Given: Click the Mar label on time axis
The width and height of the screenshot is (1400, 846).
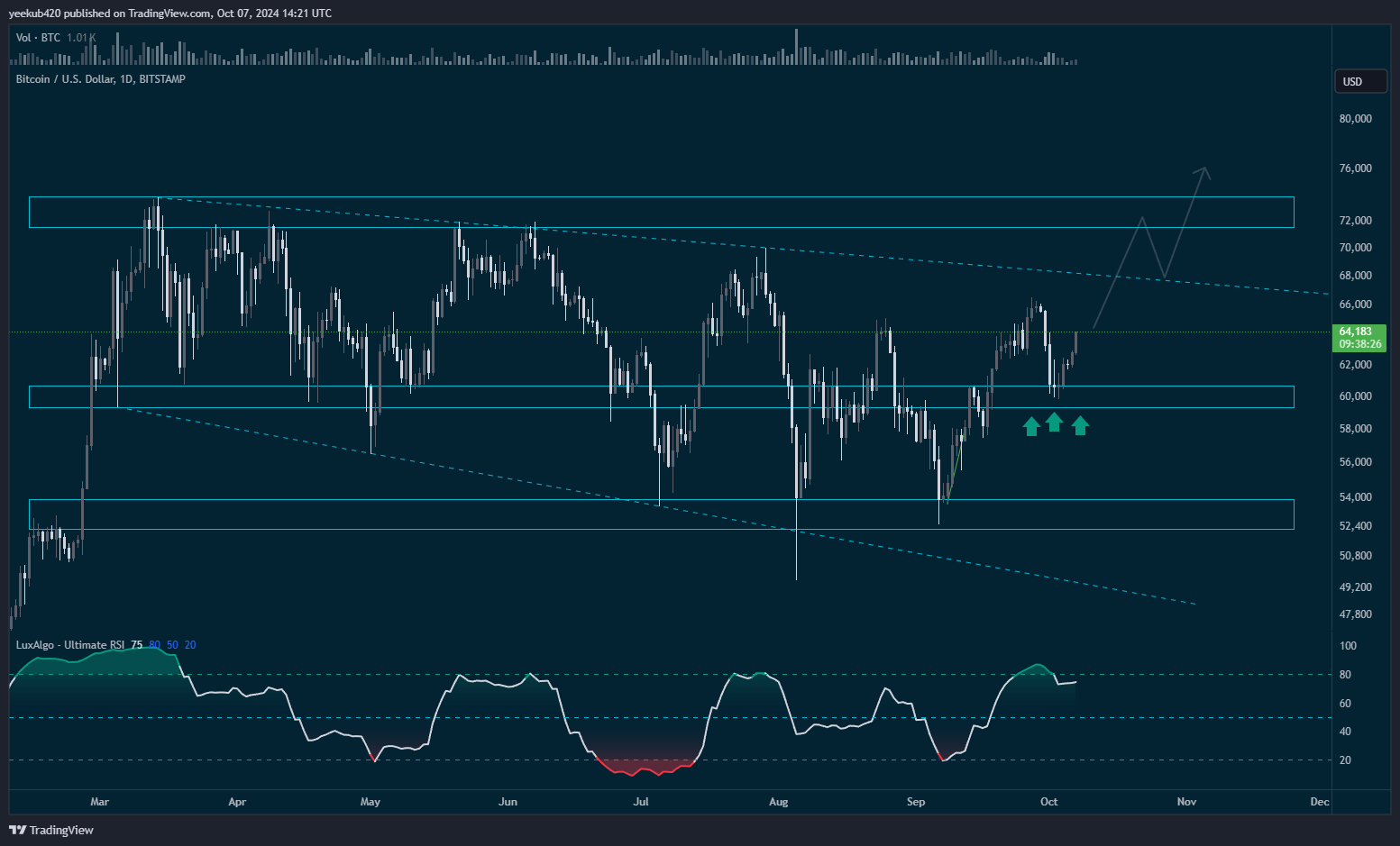Looking at the screenshot, I should pyautogui.click(x=100, y=802).
